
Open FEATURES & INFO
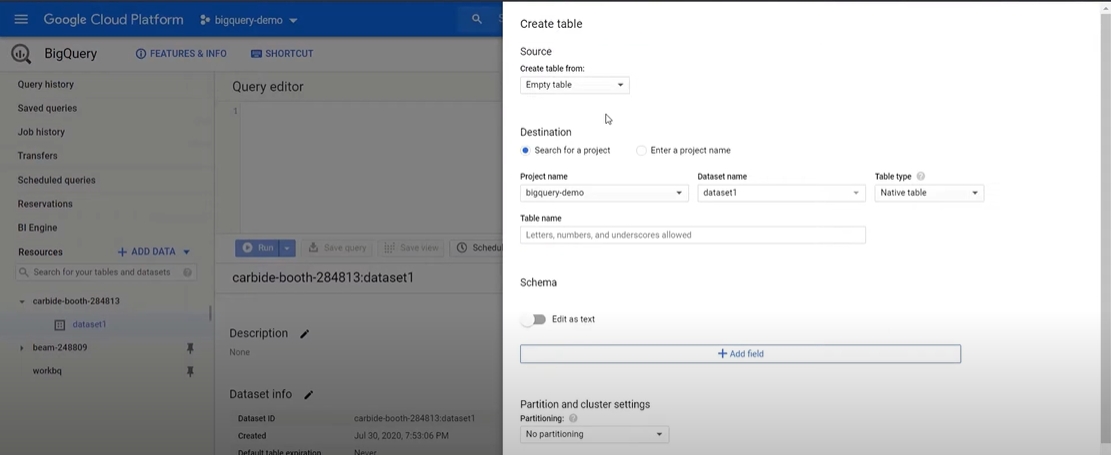coord(181,54)
